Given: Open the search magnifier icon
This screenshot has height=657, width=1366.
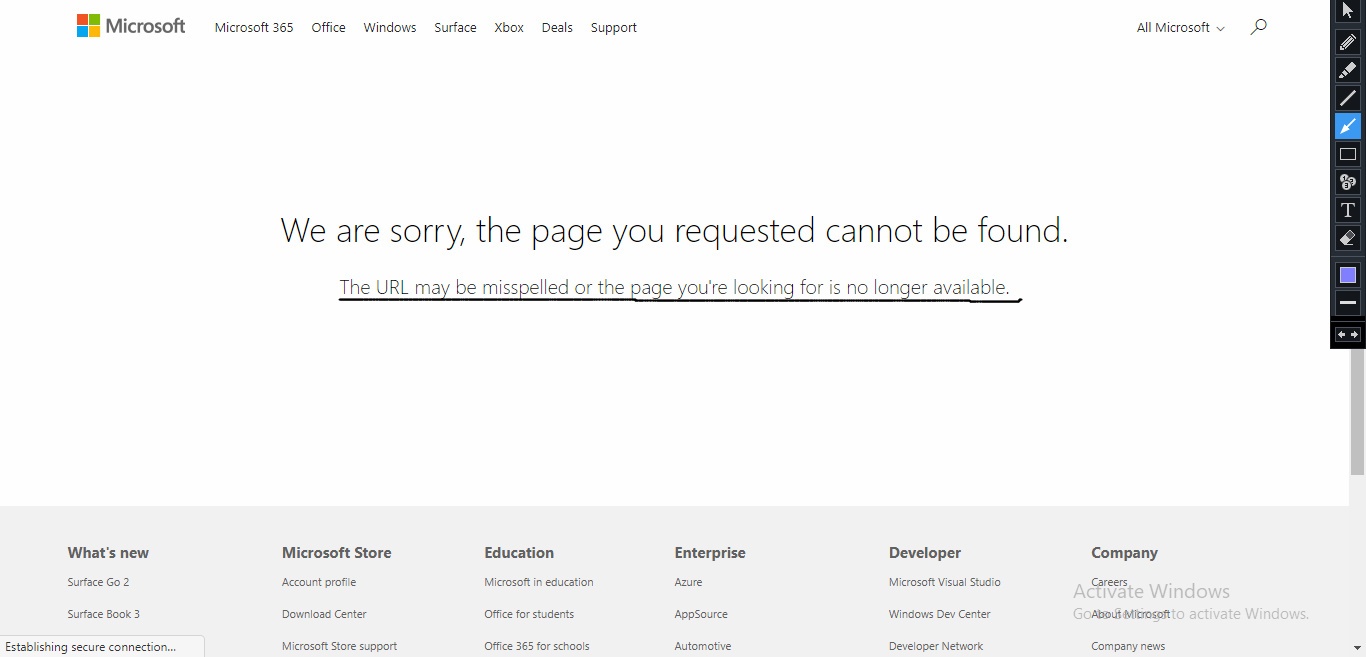Looking at the screenshot, I should 1258,27.
